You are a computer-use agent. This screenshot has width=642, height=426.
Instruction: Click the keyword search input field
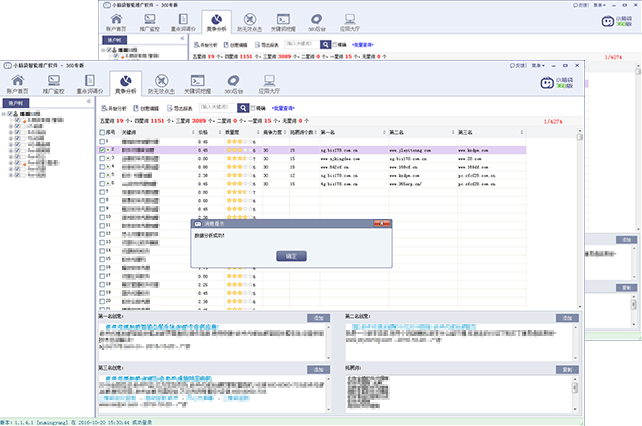[218, 107]
